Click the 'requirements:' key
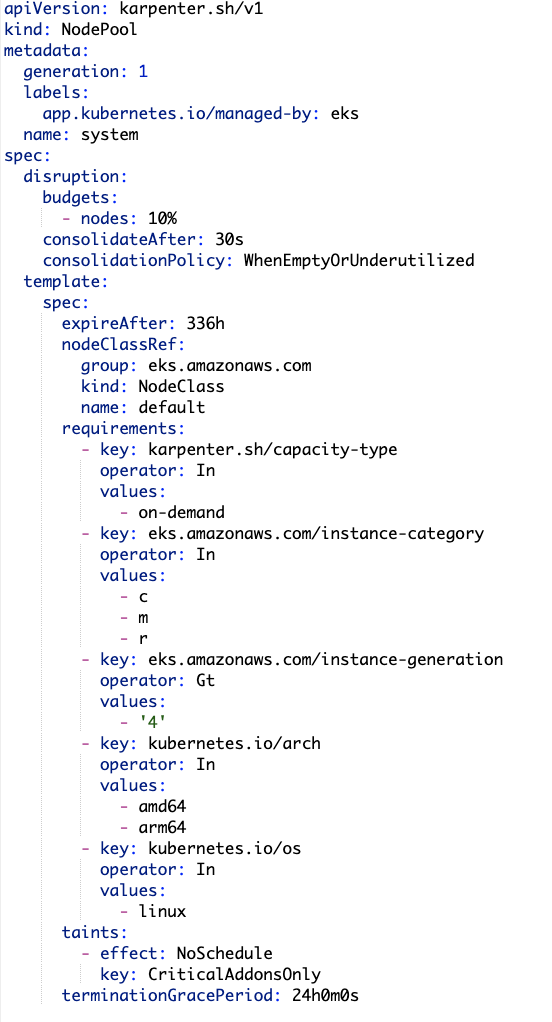The image size is (552, 1022). [124, 428]
